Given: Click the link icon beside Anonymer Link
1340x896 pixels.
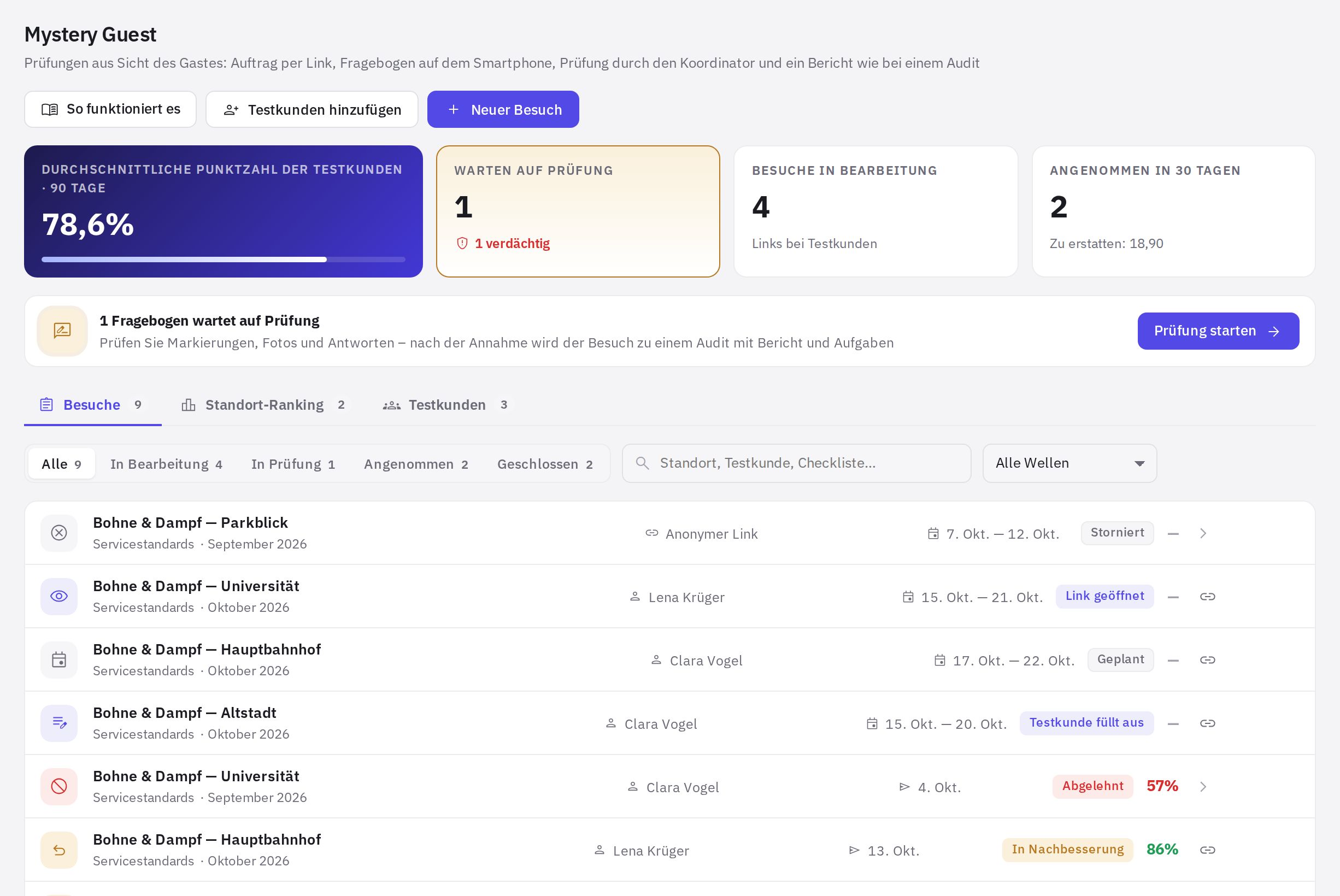Looking at the screenshot, I should (652, 533).
